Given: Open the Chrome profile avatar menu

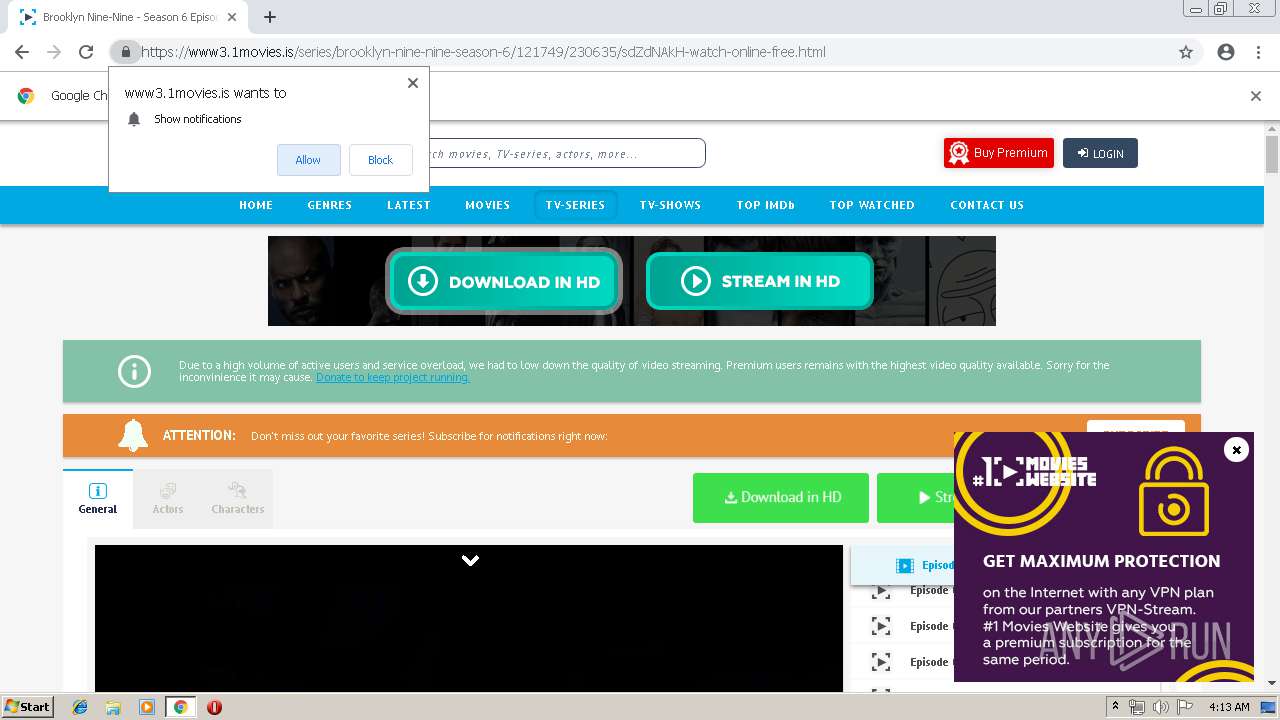Looking at the screenshot, I should 1226,52.
